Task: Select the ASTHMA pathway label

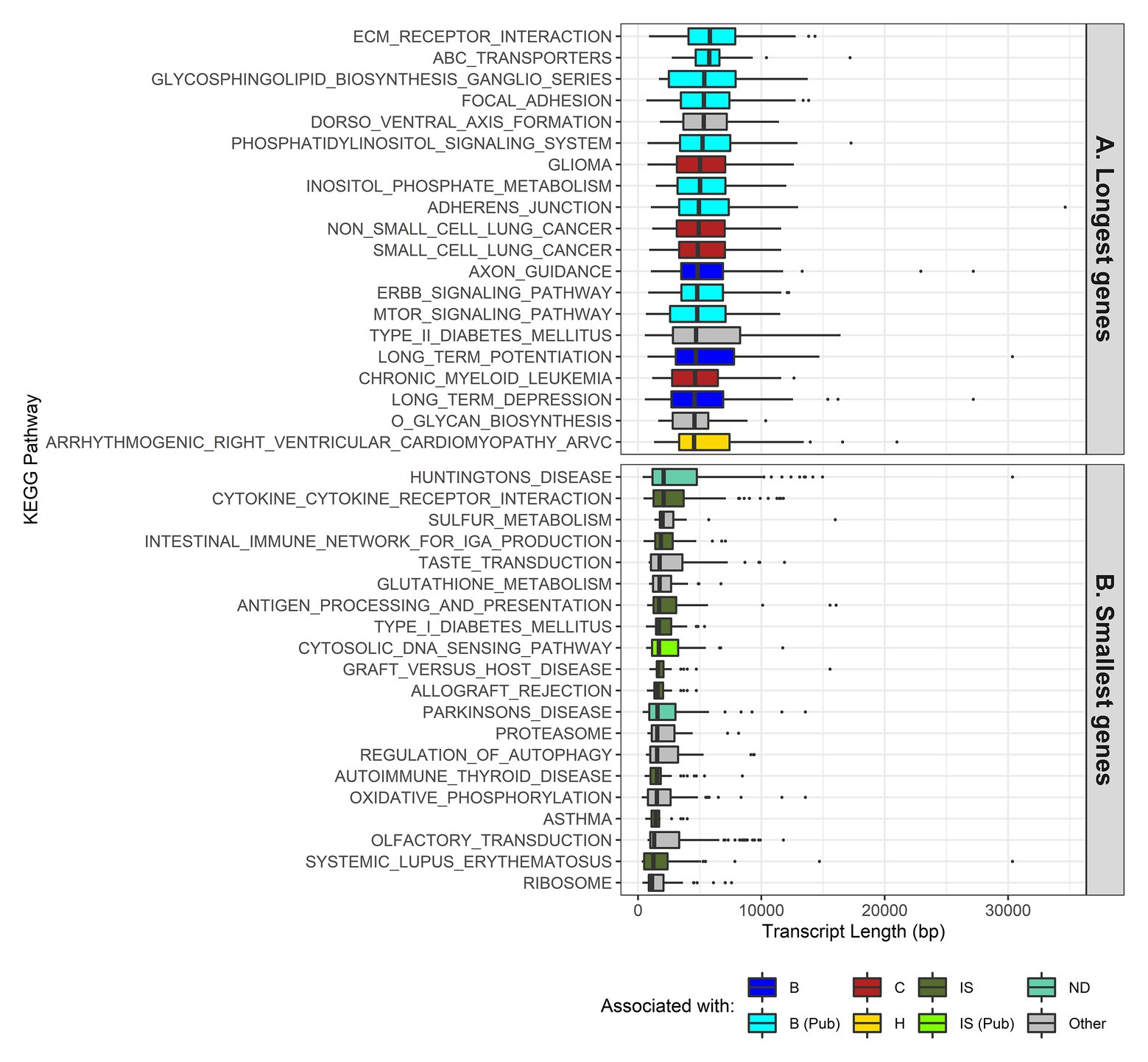Action: pos(578,820)
